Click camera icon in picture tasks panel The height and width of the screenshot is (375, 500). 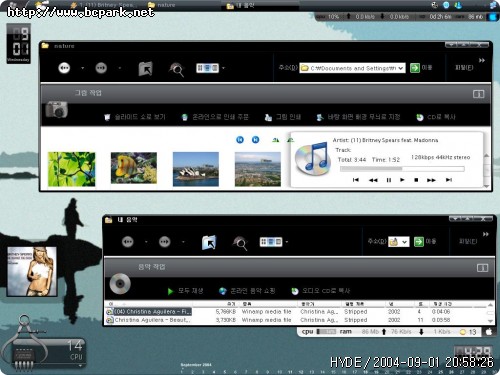click(x=57, y=109)
